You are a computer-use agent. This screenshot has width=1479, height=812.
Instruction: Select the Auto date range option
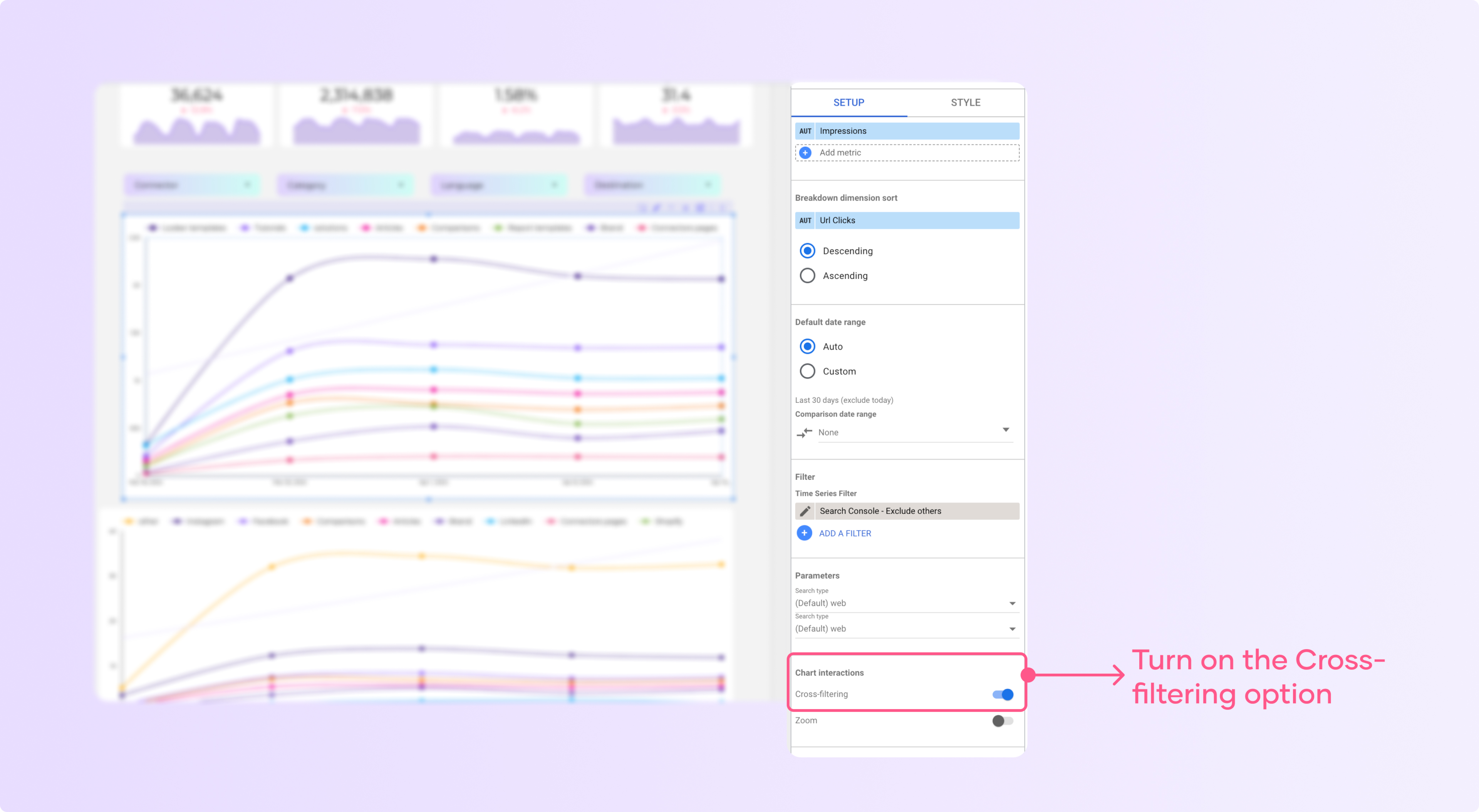pyautogui.click(x=808, y=346)
